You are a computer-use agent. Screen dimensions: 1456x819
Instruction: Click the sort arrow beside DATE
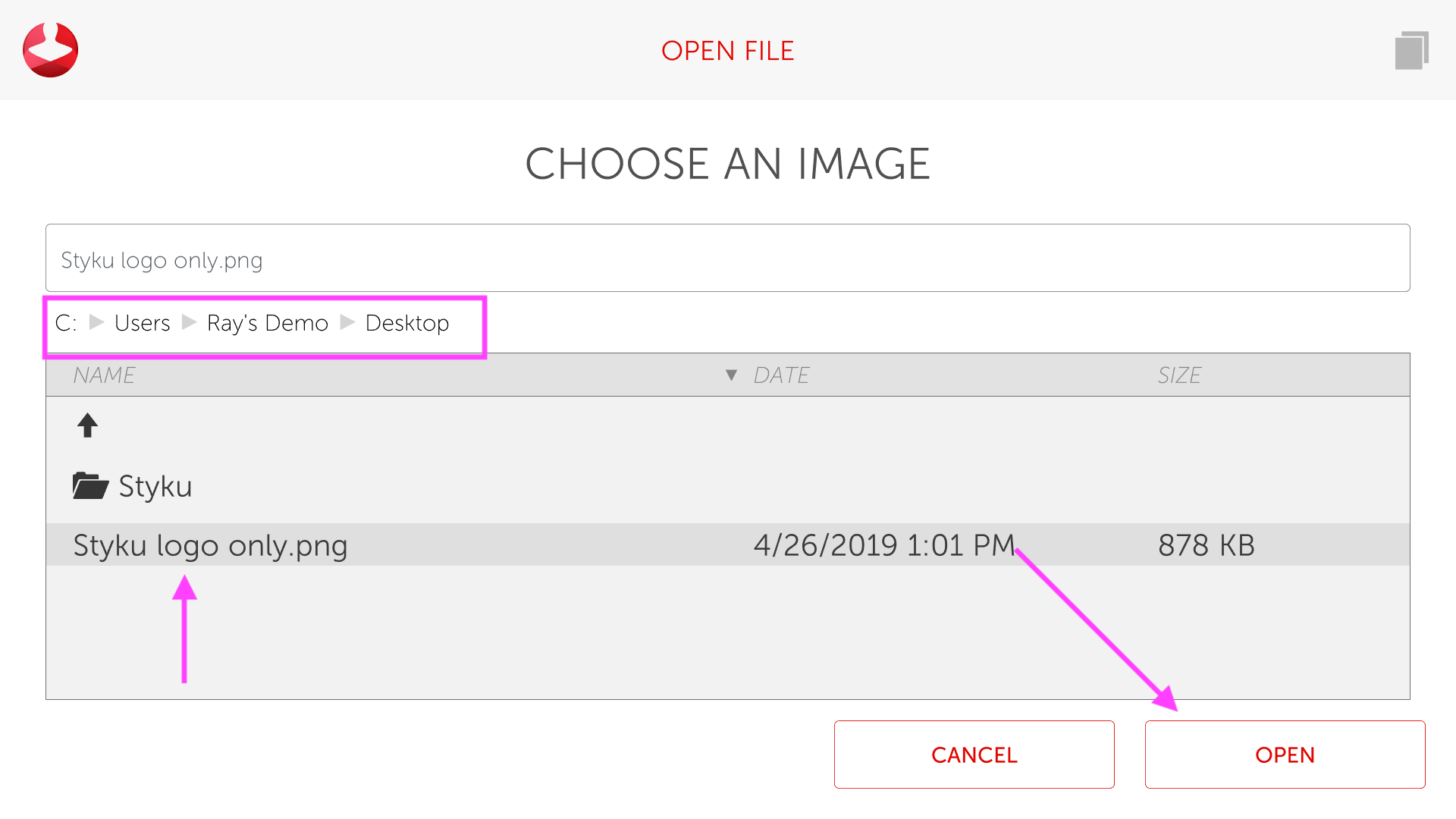pyautogui.click(x=731, y=375)
